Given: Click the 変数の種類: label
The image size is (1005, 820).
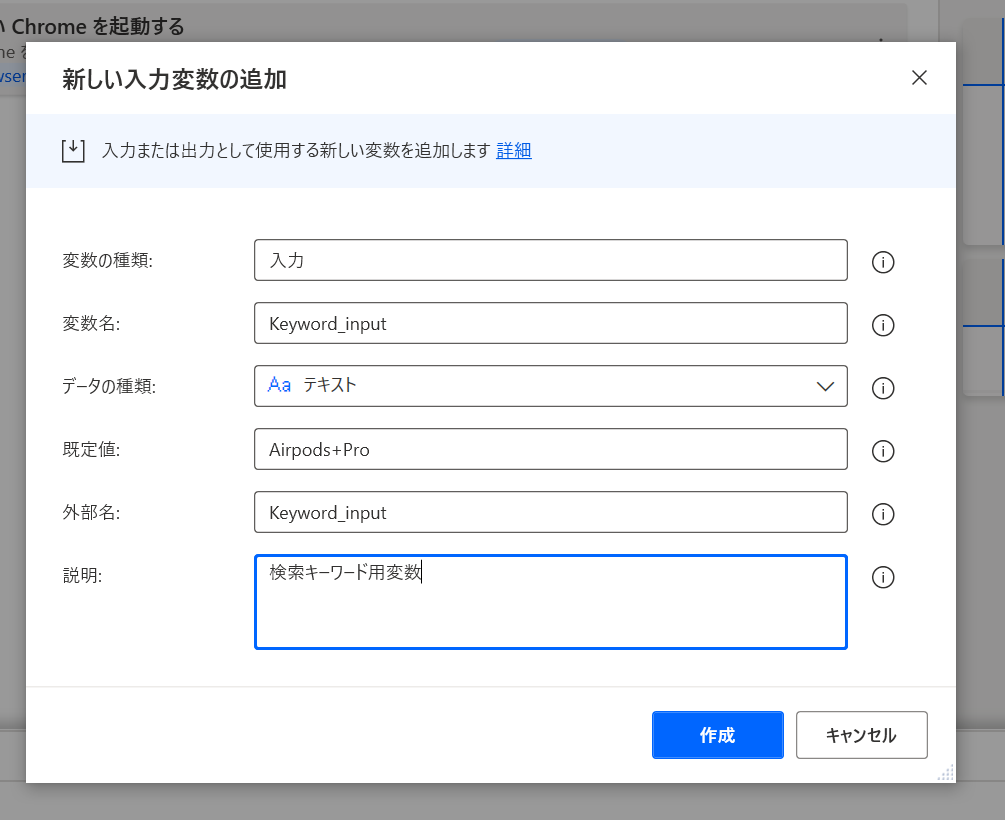Looking at the screenshot, I should (108, 260).
